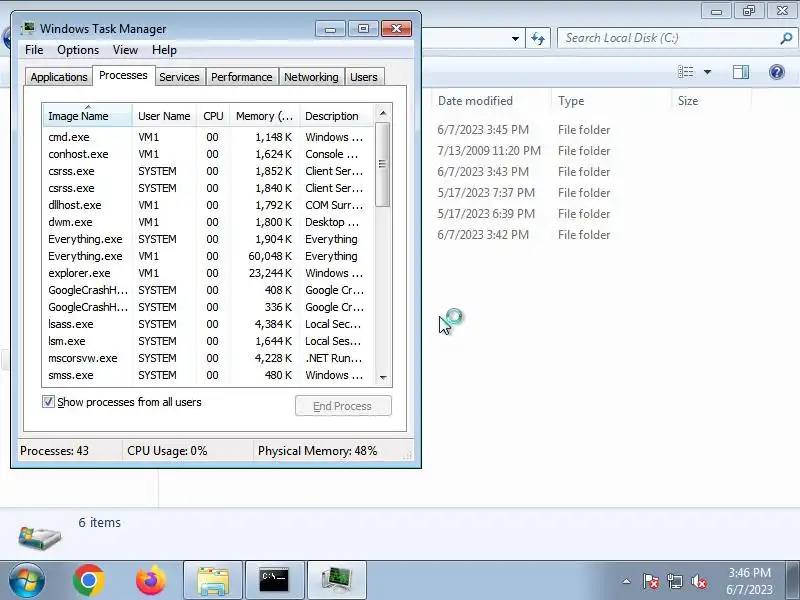
Task: Toggle the Explorer preview pane icon
Action: pyautogui.click(x=741, y=72)
